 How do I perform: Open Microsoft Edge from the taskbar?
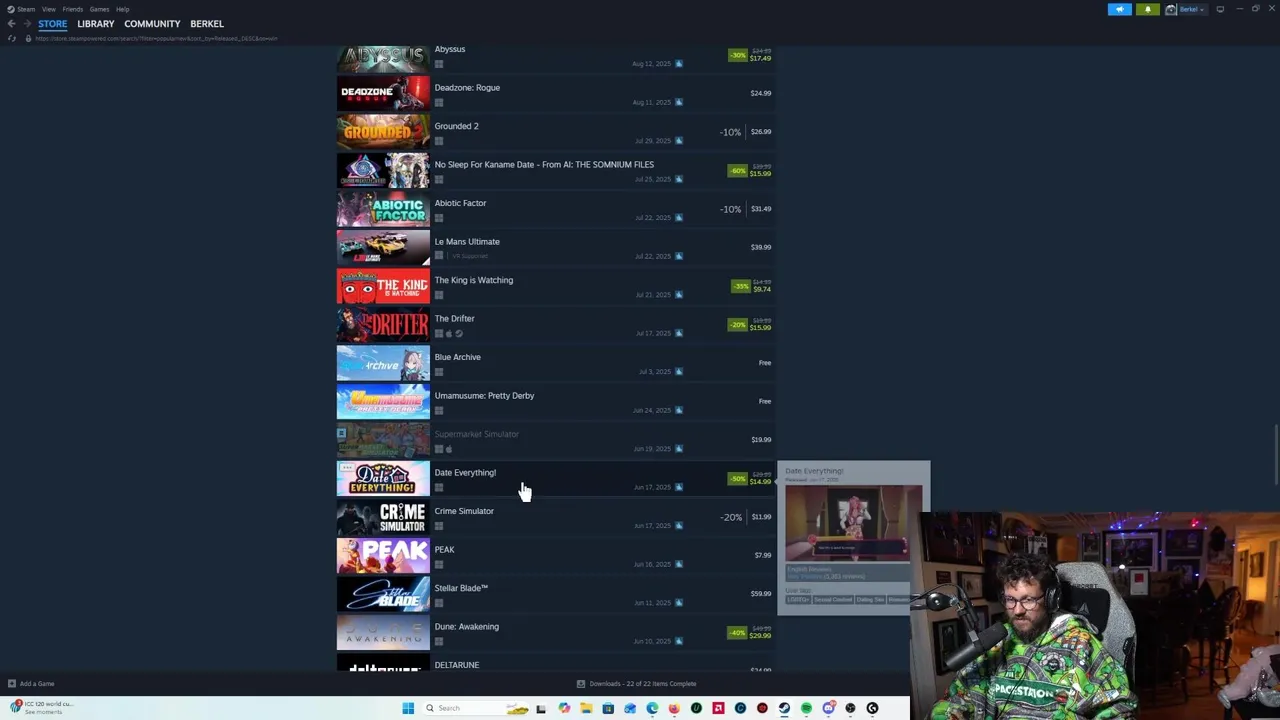pos(652,708)
